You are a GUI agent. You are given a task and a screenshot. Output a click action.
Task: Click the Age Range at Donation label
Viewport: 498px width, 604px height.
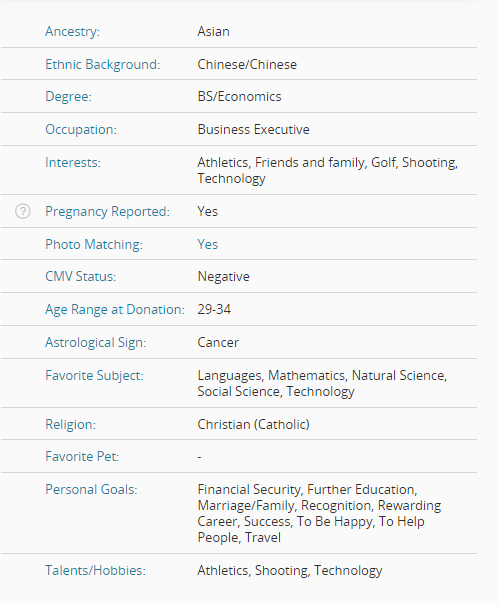(115, 310)
